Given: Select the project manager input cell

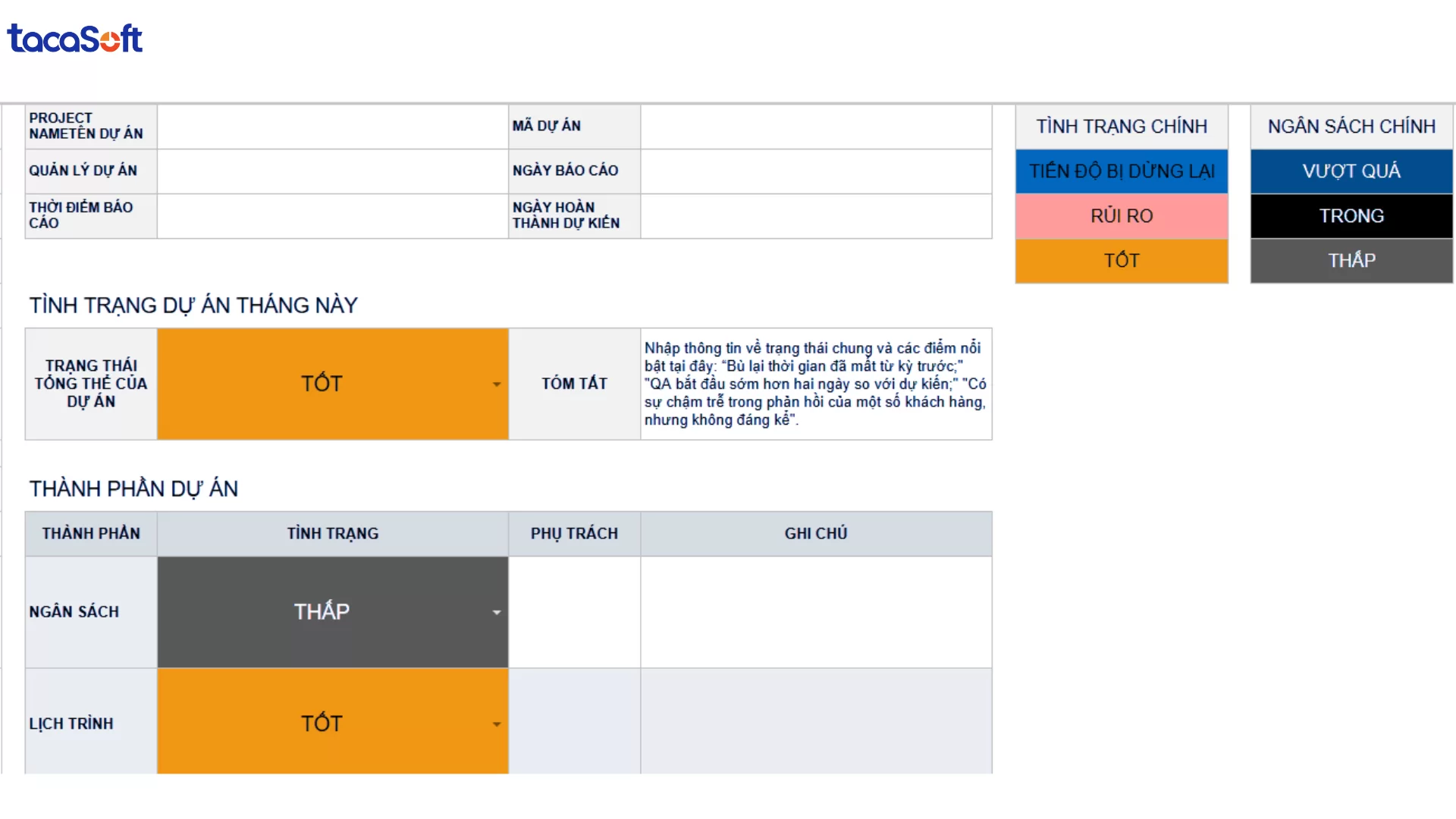Looking at the screenshot, I should click(x=332, y=171).
